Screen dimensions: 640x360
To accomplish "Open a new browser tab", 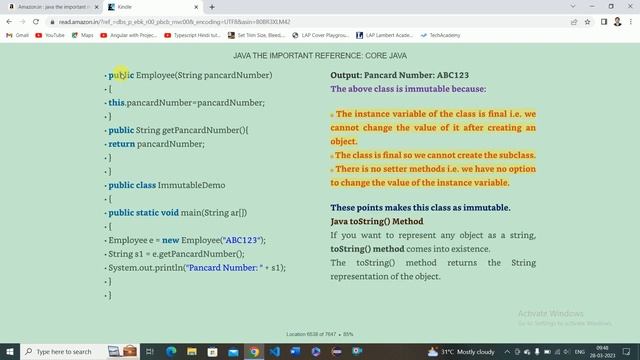I will [x=212, y=7].
